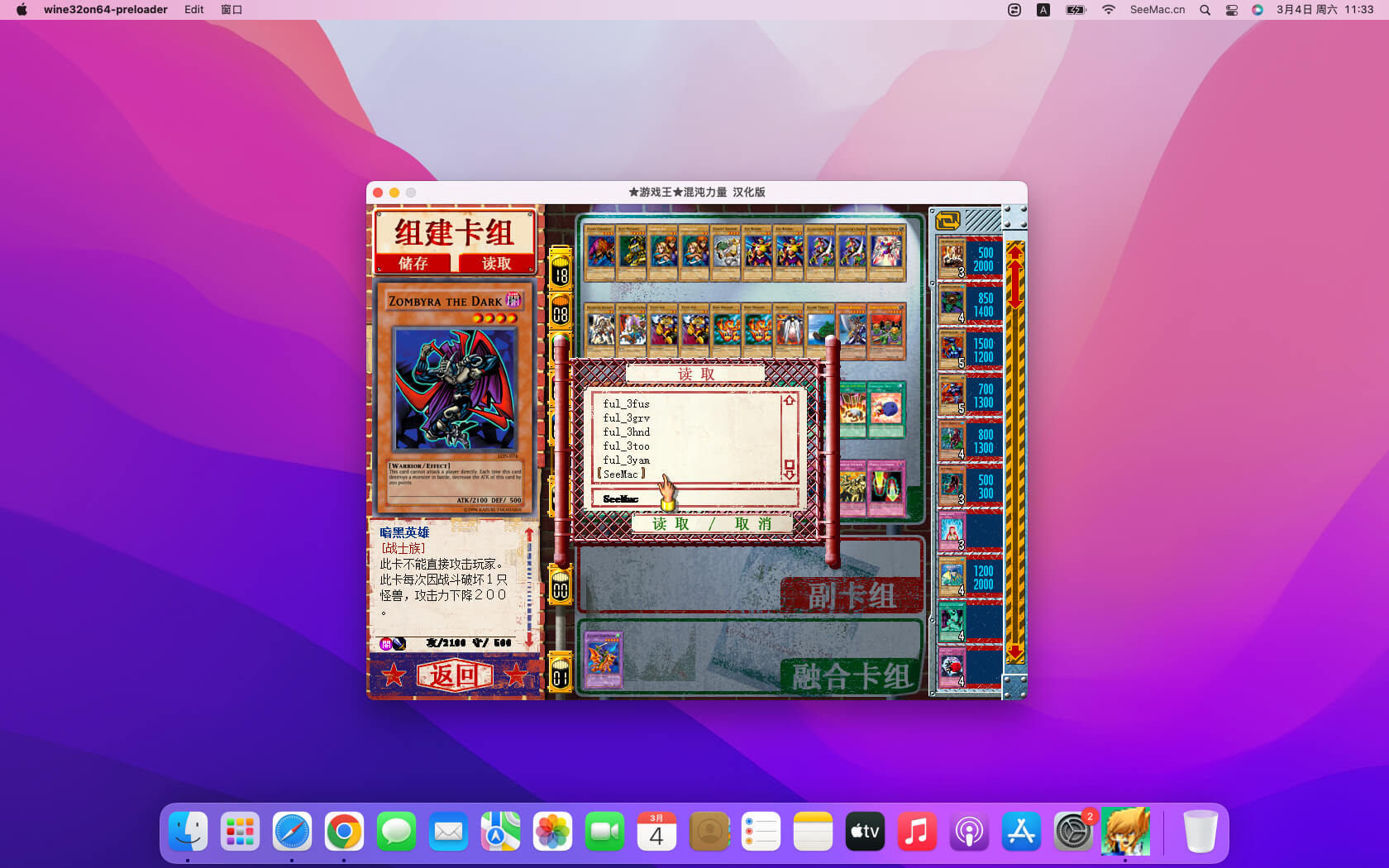
Task: Click the deck filename input field
Action: click(x=695, y=498)
